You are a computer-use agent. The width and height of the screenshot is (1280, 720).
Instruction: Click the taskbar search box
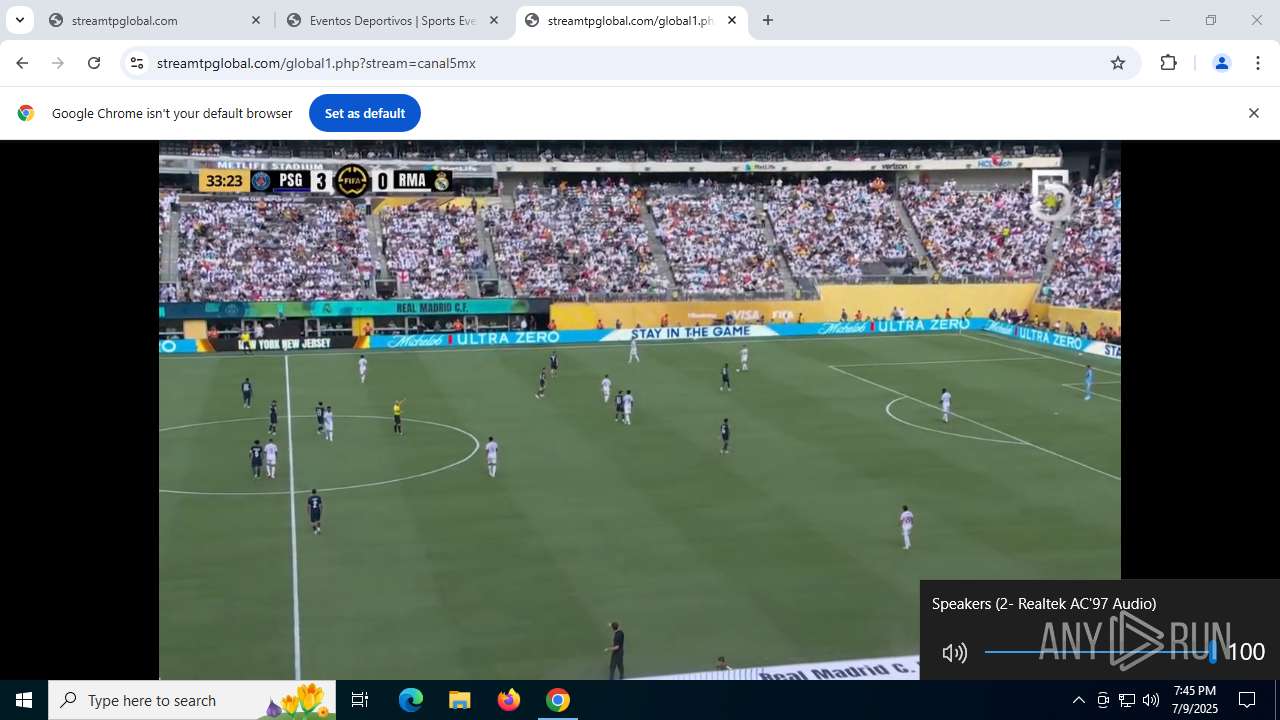pyautogui.click(x=192, y=700)
